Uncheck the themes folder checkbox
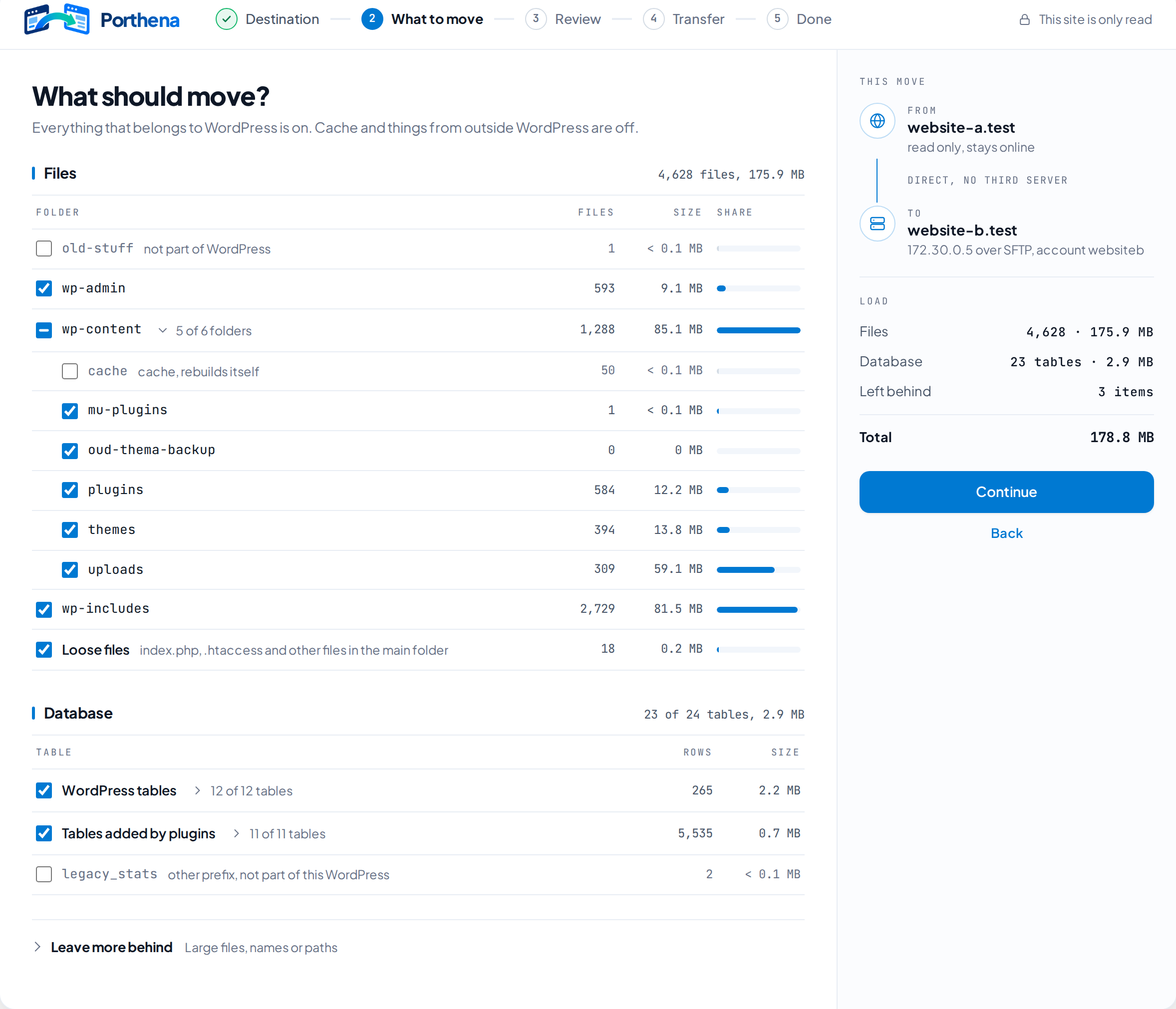The width and height of the screenshot is (1176, 1009). click(x=70, y=530)
